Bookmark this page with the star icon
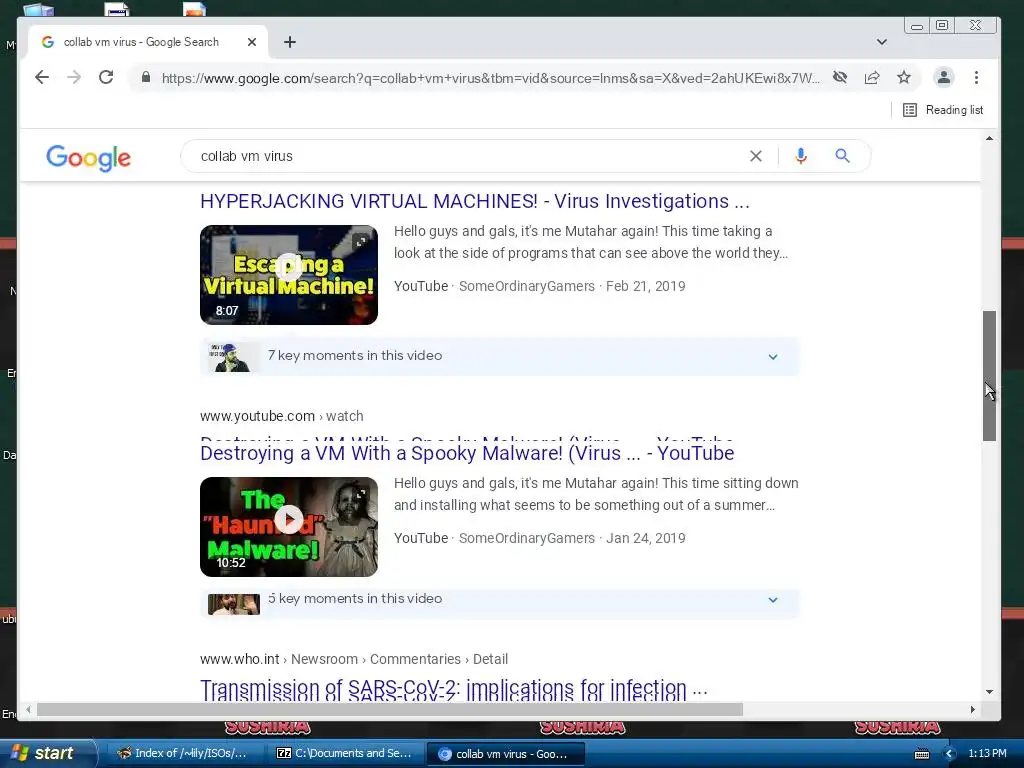This screenshot has height=768, width=1024. [x=904, y=78]
